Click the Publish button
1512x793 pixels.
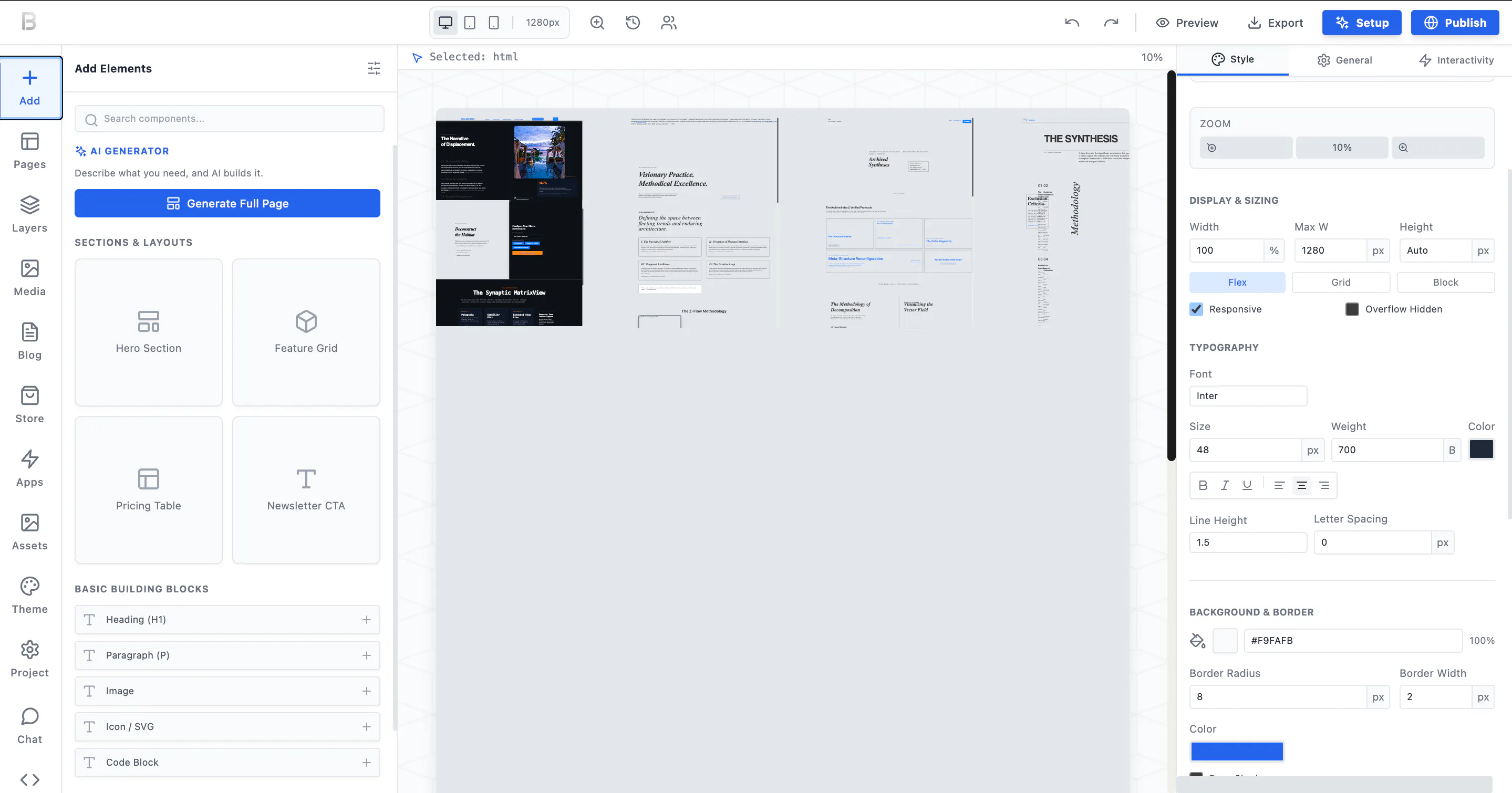tap(1455, 23)
